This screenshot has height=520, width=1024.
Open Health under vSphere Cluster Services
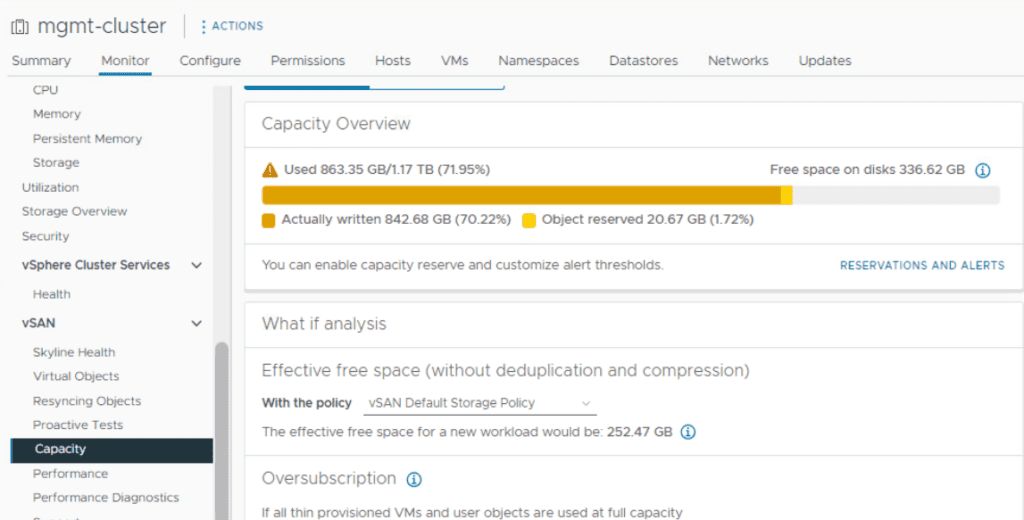(52, 295)
